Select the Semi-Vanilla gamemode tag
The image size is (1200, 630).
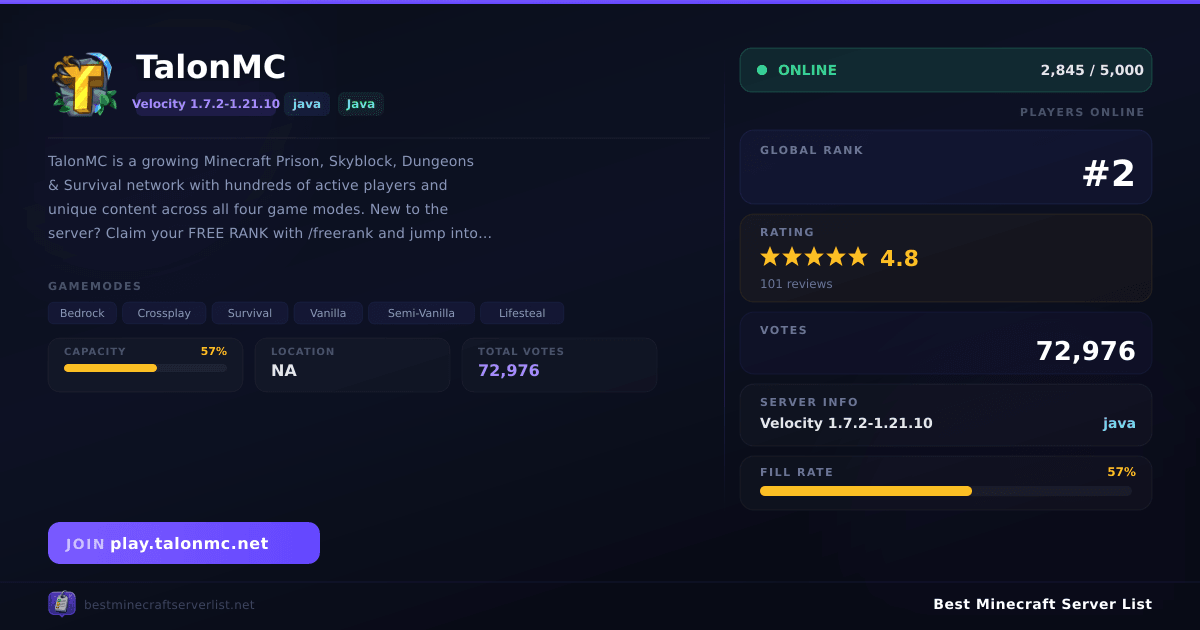[x=421, y=313]
